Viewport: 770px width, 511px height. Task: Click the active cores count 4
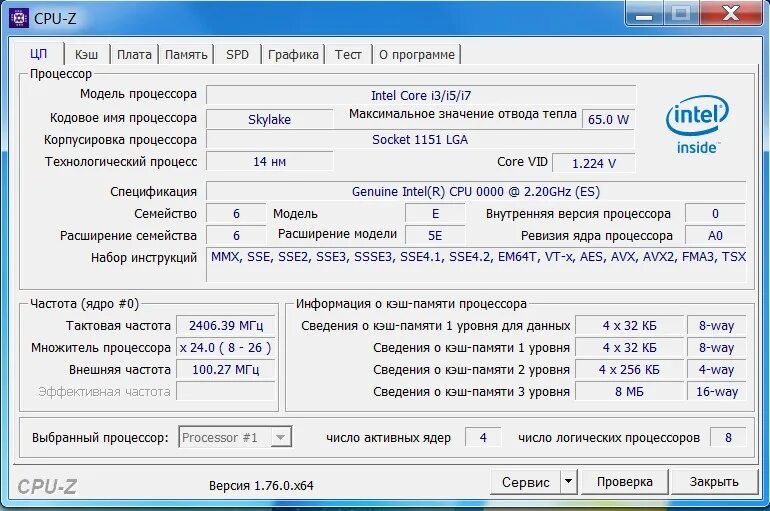click(x=483, y=437)
